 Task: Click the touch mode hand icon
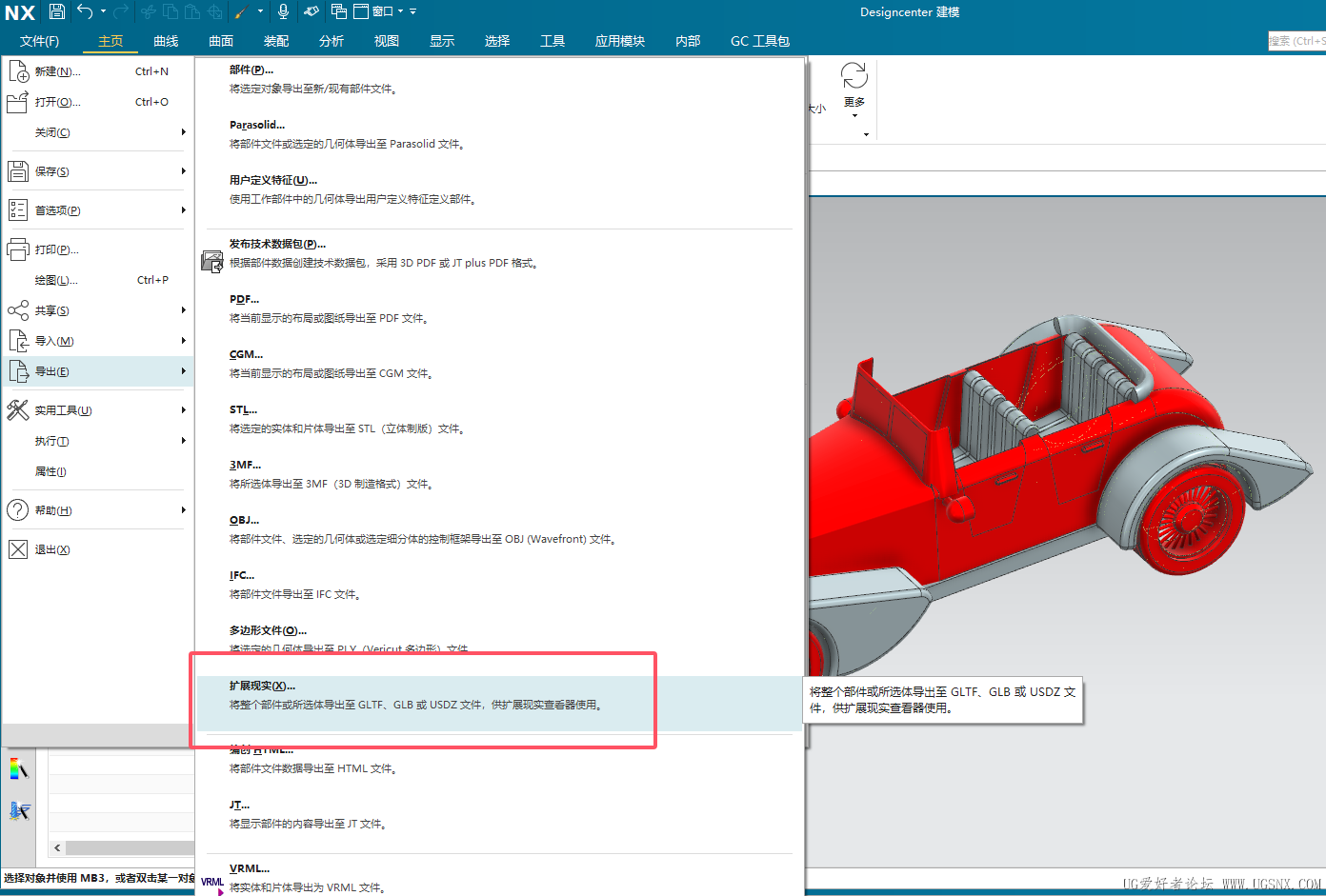click(x=311, y=11)
